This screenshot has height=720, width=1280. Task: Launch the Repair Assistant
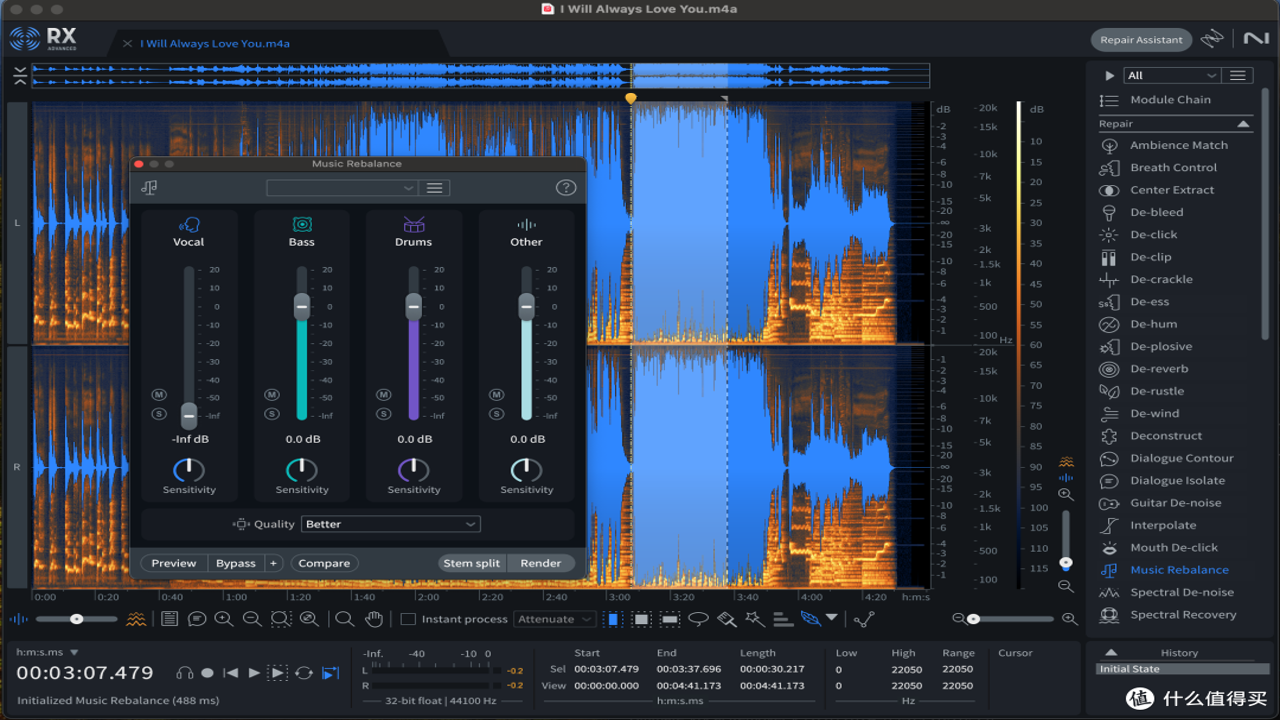1141,40
